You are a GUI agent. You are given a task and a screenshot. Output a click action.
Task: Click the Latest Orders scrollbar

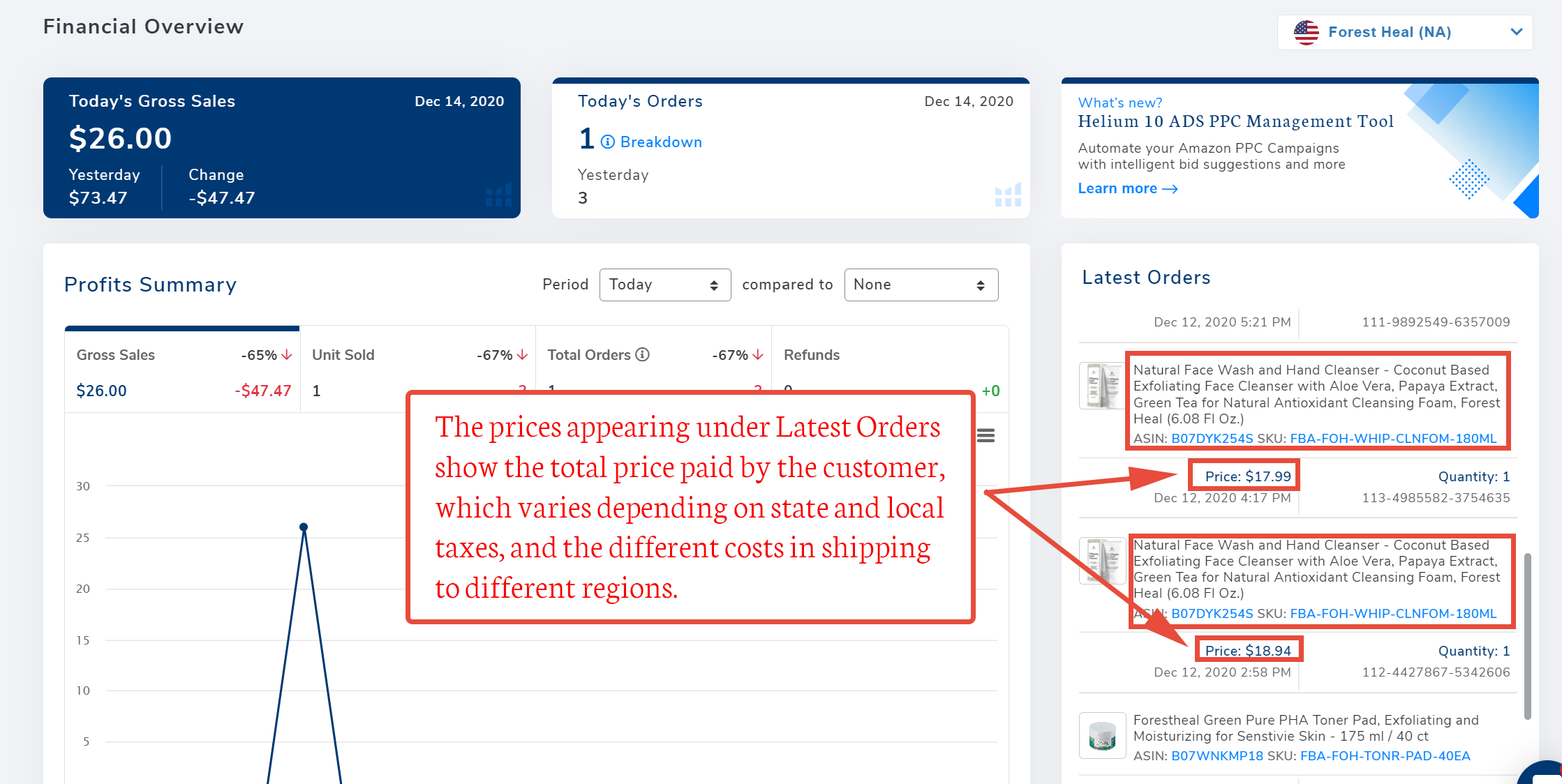point(1527,635)
